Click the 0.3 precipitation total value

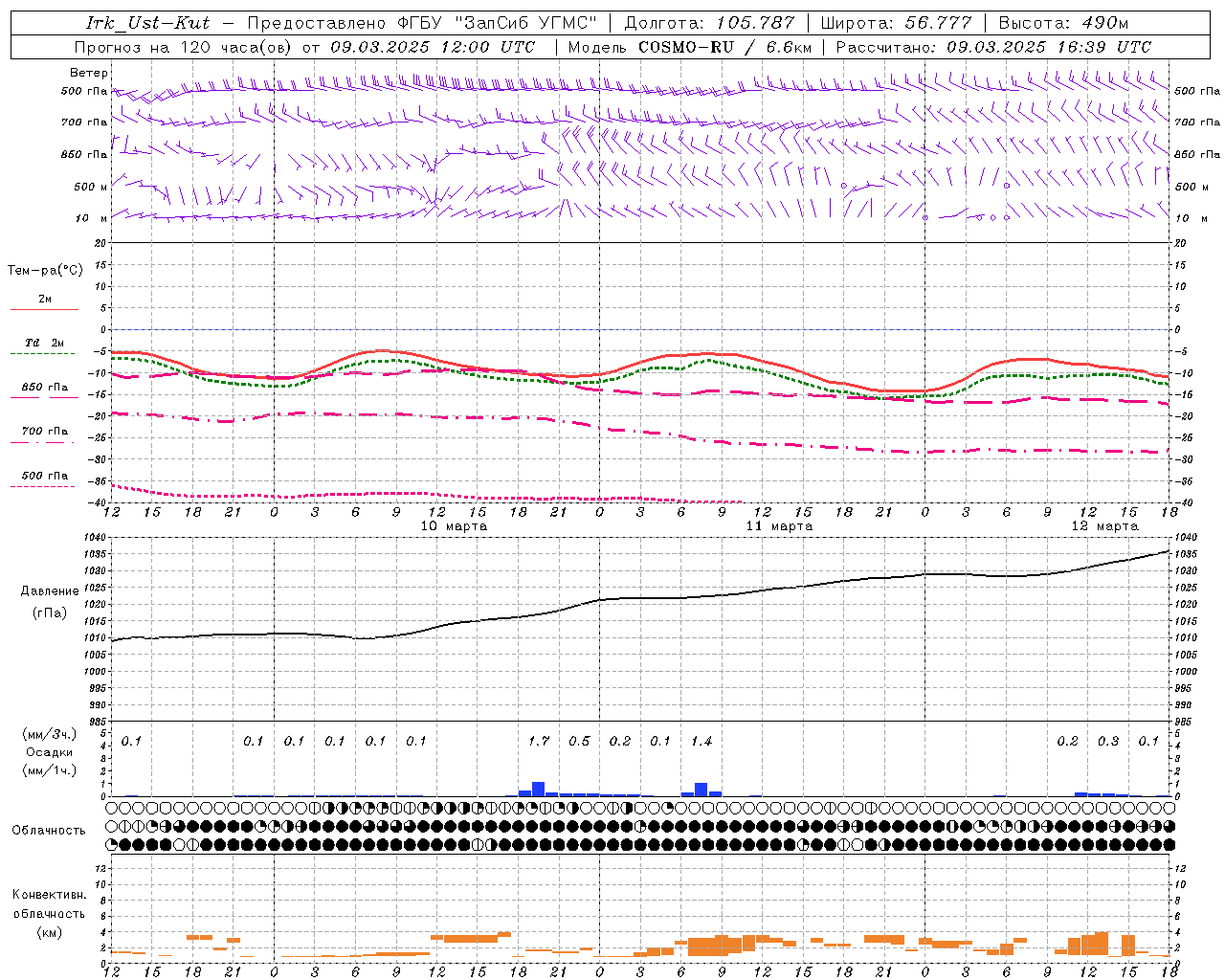point(1108,742)
